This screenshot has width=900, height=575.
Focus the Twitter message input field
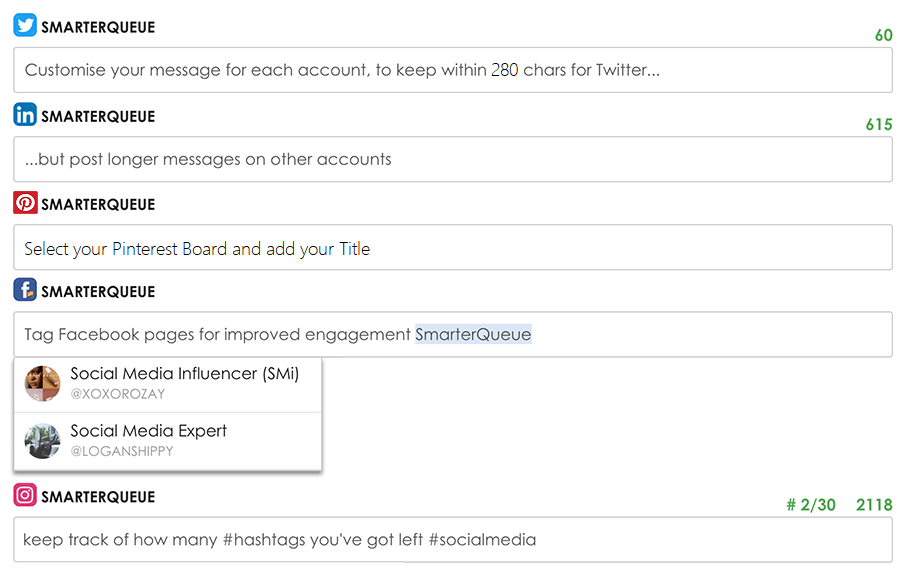[x=453, y=70]
